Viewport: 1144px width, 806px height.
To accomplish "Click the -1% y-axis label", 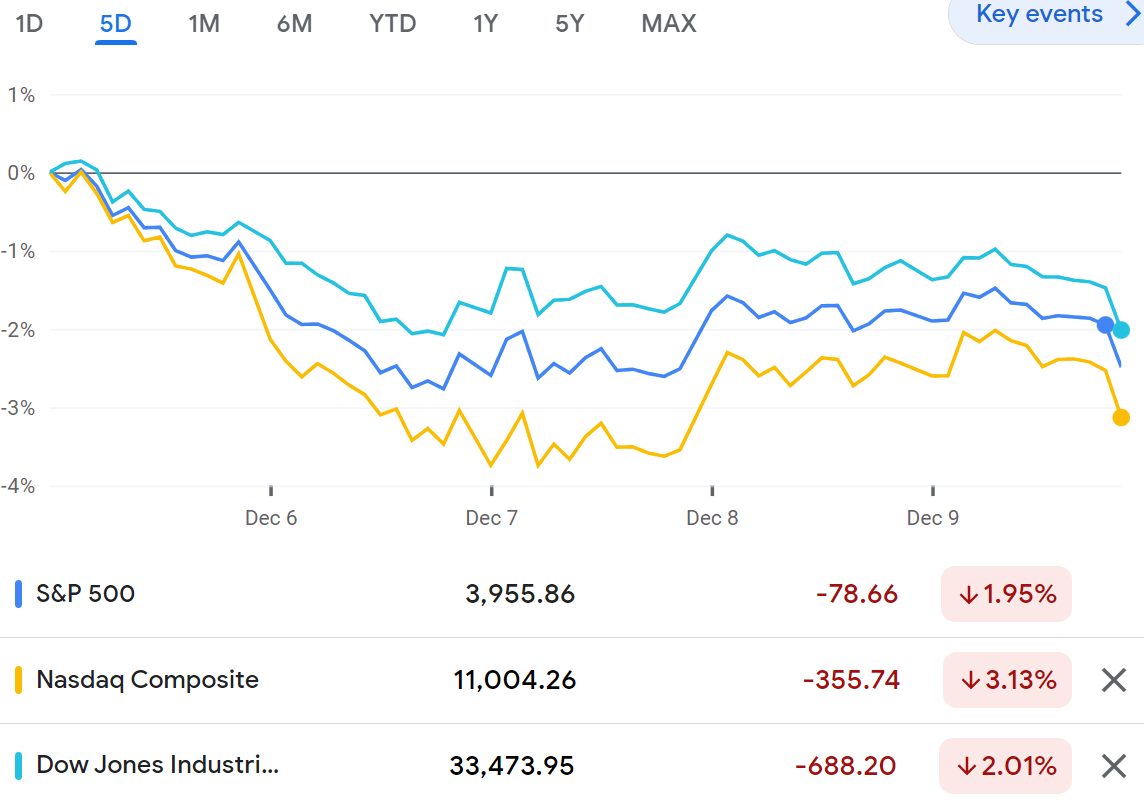I will 18,252.
